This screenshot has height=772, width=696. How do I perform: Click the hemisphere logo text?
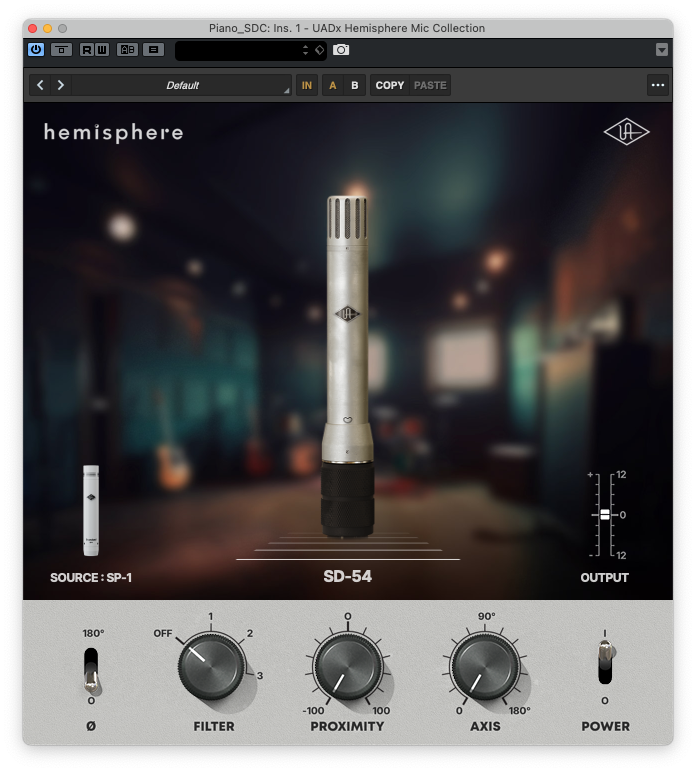(x=114, y=132)
